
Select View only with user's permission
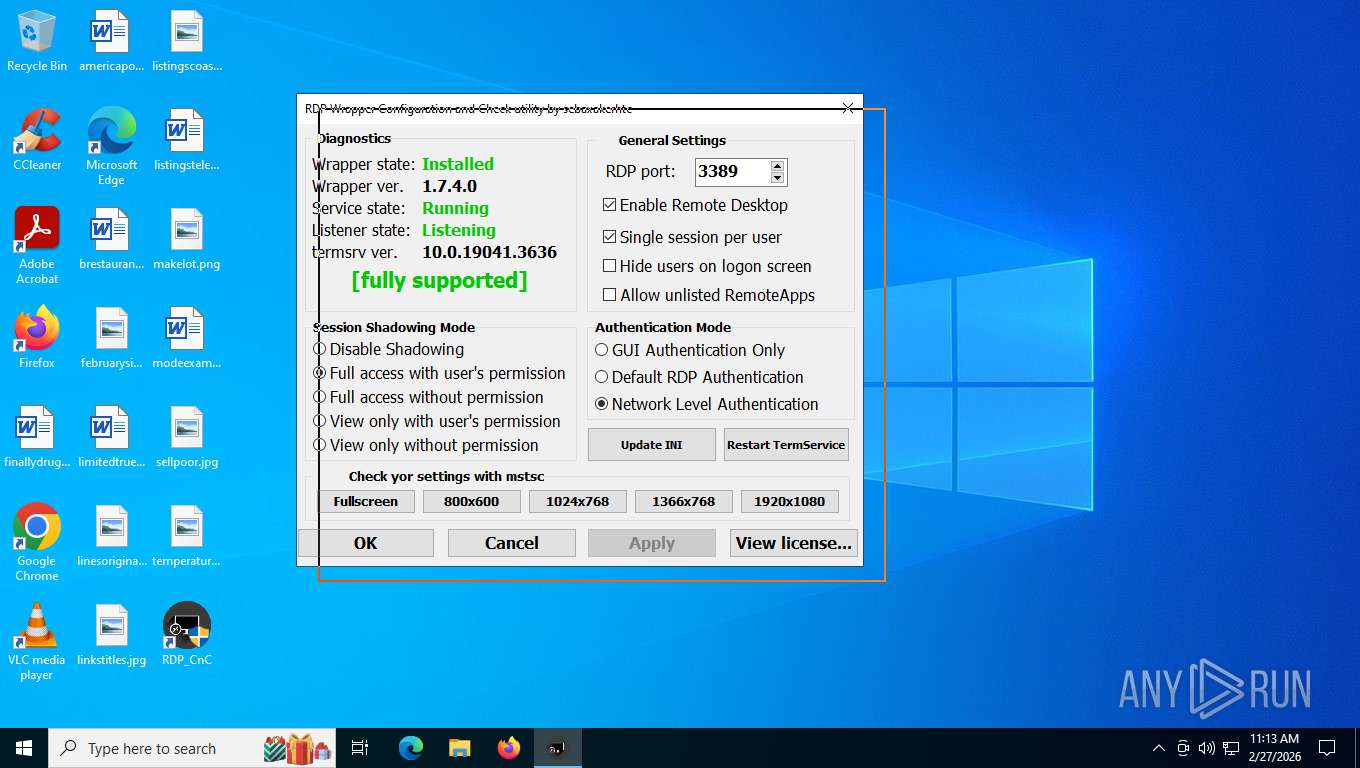pos(437,421)
